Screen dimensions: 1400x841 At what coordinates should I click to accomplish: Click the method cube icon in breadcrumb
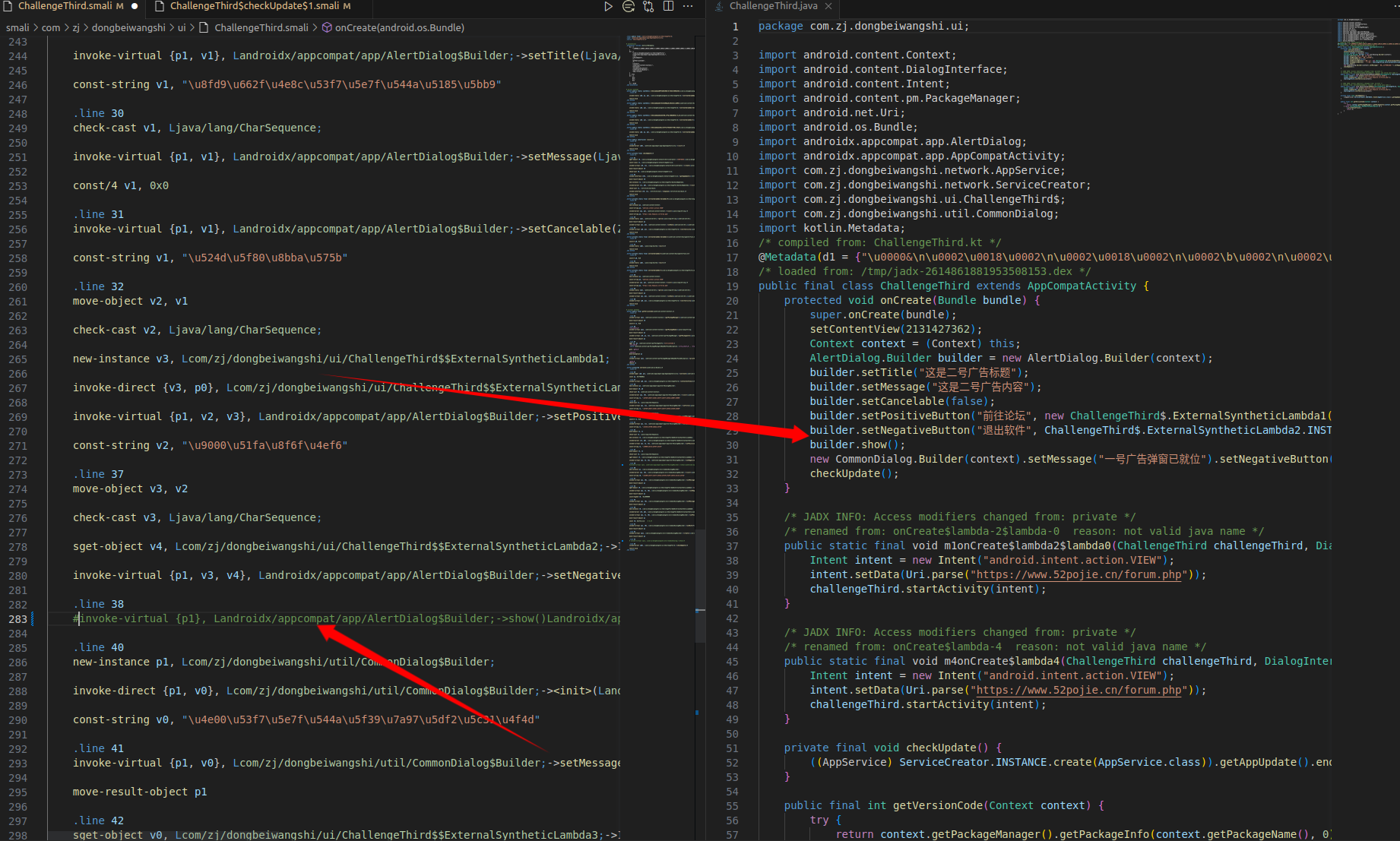[327, 27]
